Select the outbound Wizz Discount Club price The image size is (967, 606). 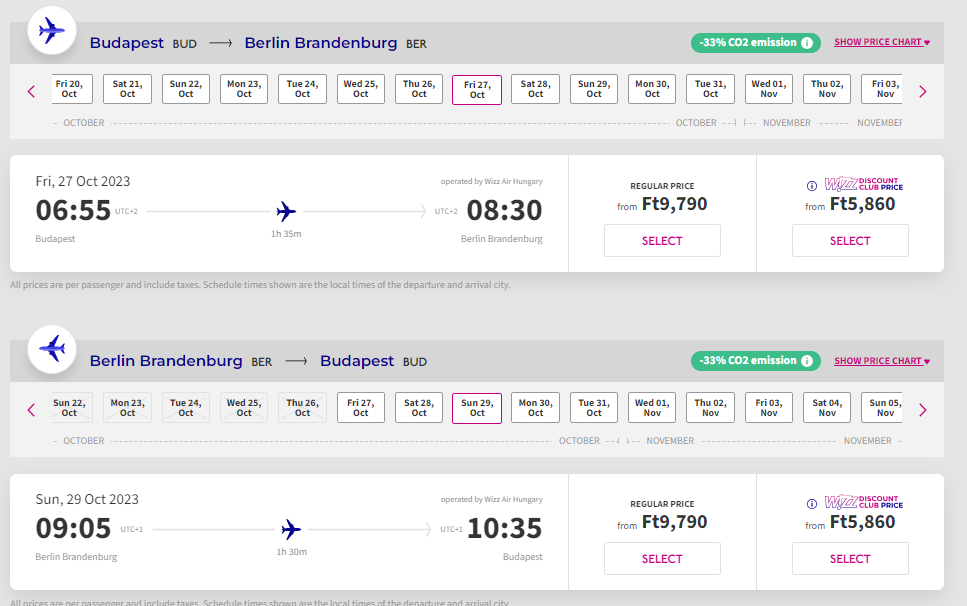pyautogui.click(x=850, y=241)
